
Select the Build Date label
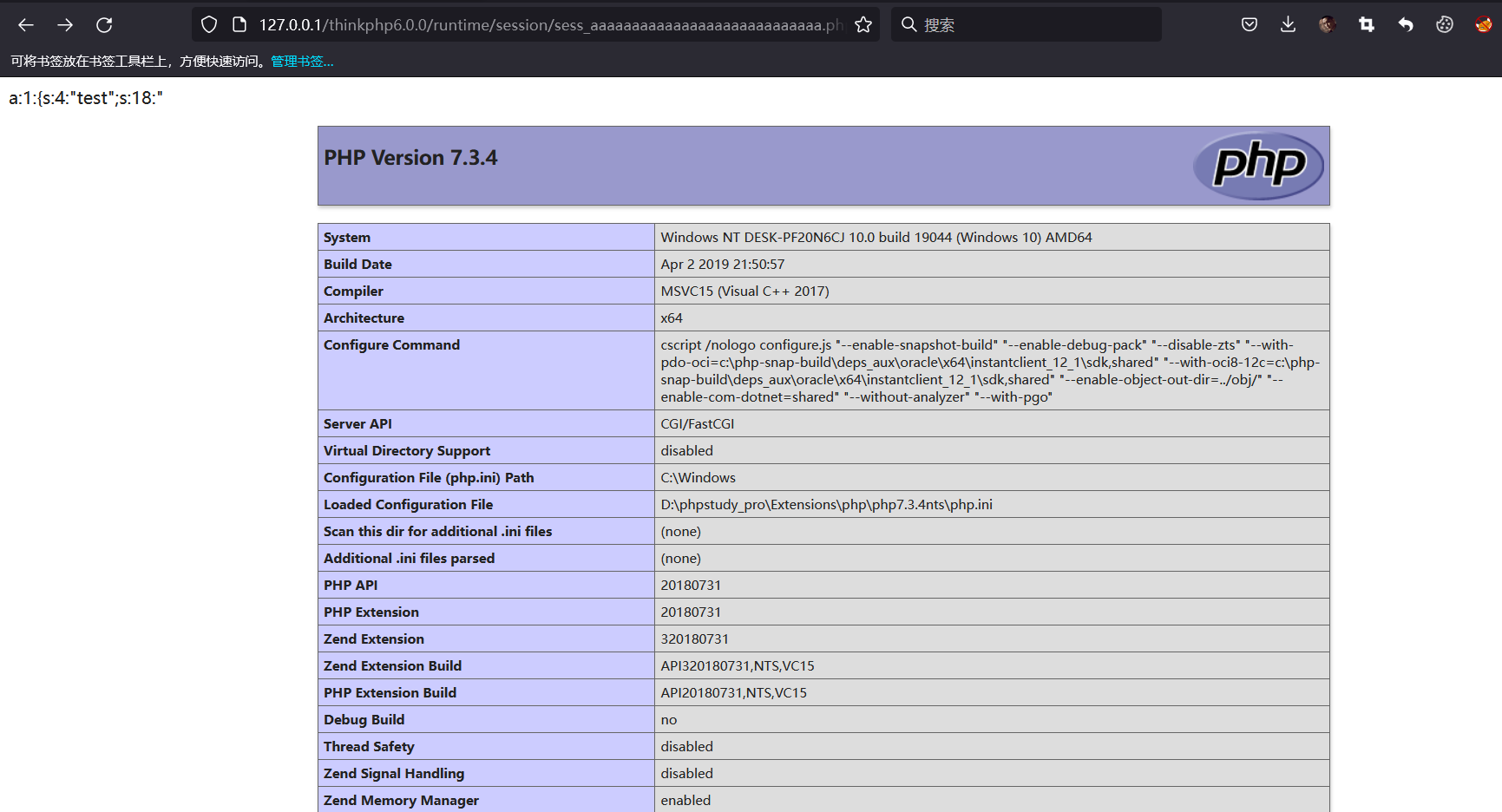pos(357,265)
